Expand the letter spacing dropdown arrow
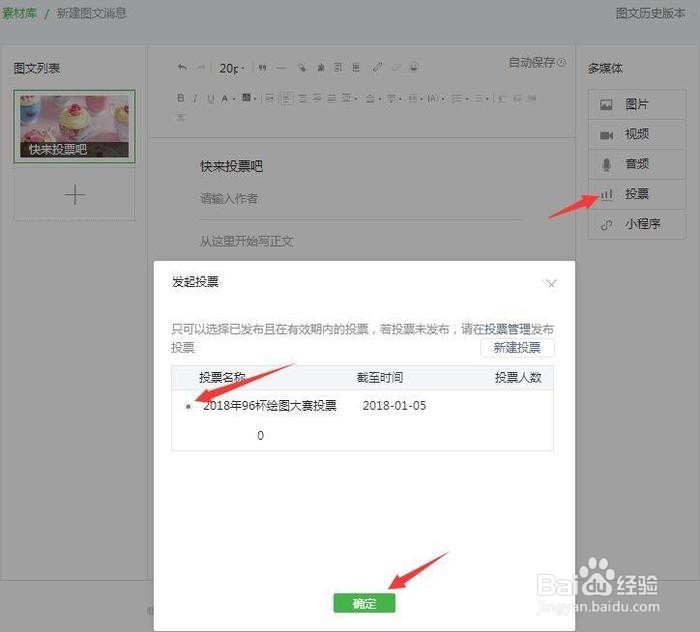Image resolution: width=700 pixels, height=632 pixels. coord(443,99)
